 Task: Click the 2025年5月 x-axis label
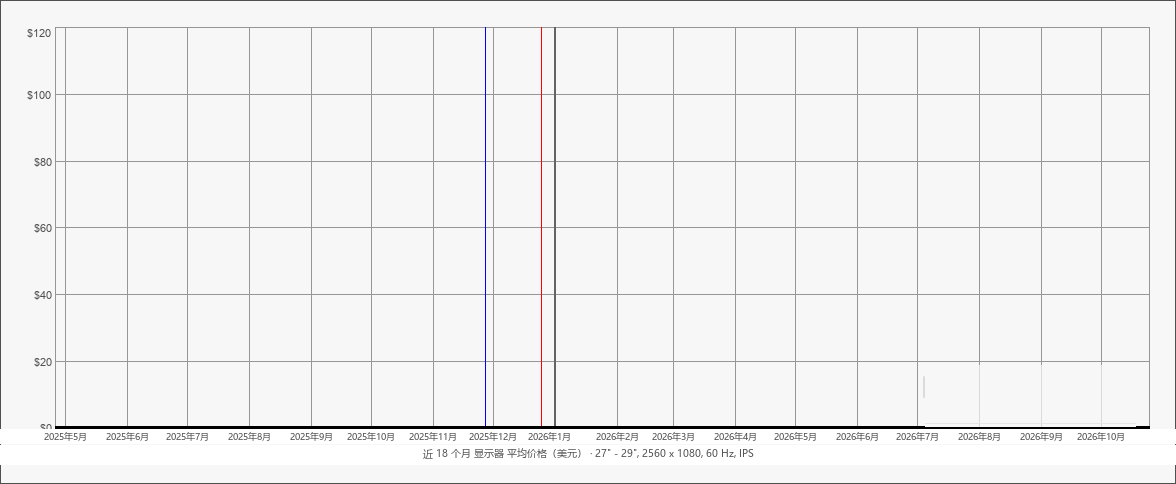pos(66,436)
